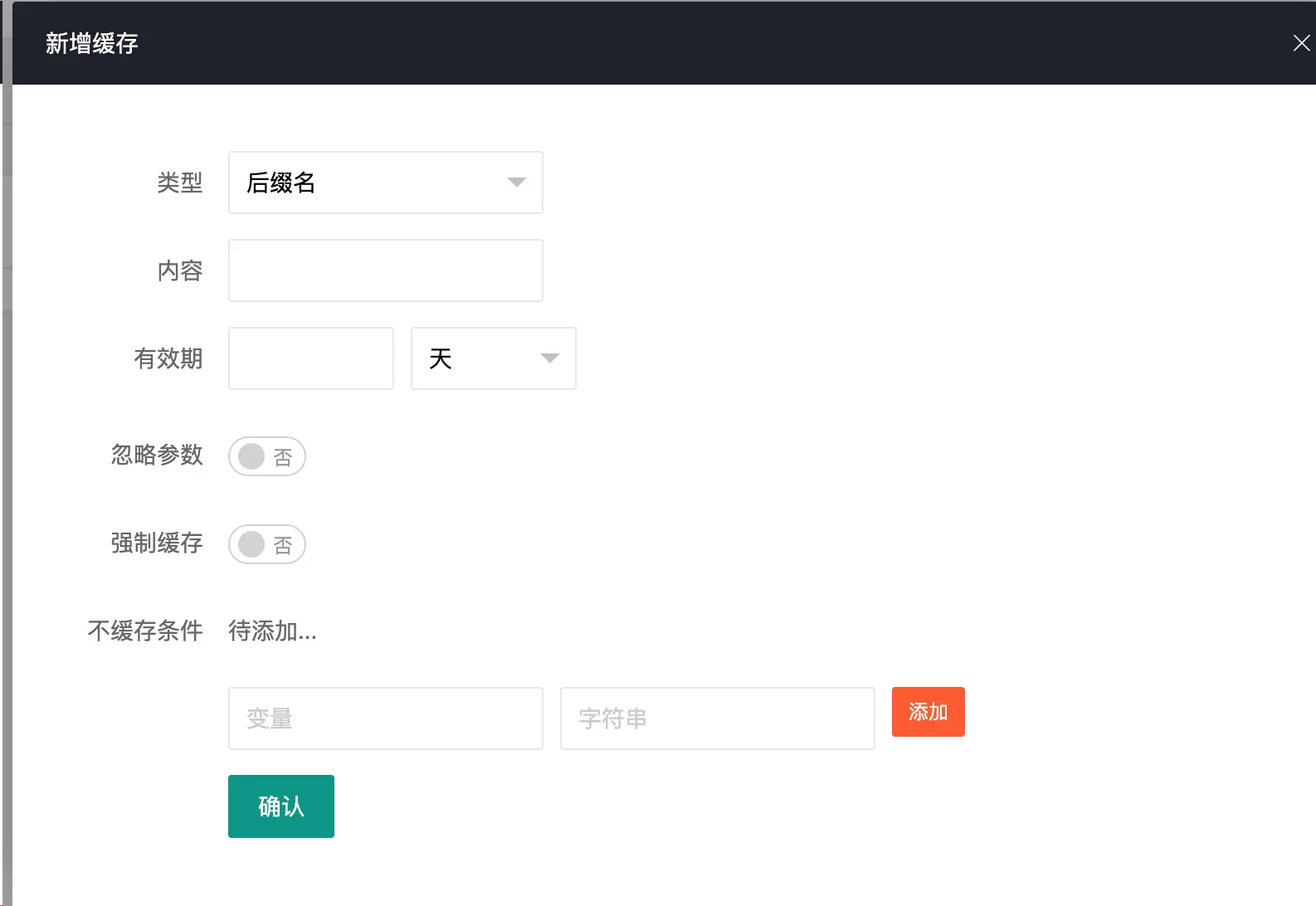Click the 待添加... placeholder text
This screenshot has height=906, width=1316.
(x=272, y=631)
